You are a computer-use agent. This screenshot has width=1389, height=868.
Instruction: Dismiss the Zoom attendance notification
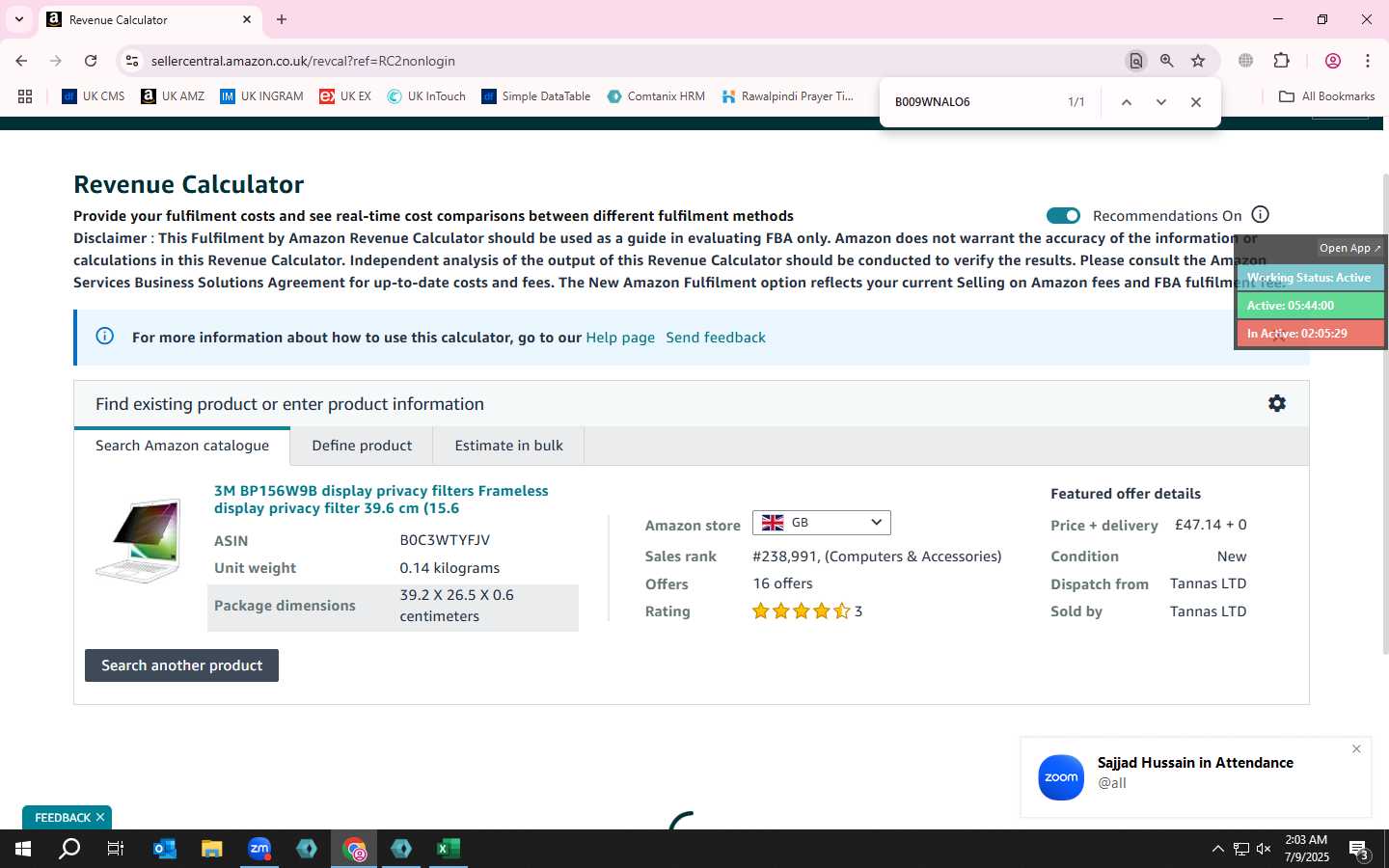(x=1356, y=749)
